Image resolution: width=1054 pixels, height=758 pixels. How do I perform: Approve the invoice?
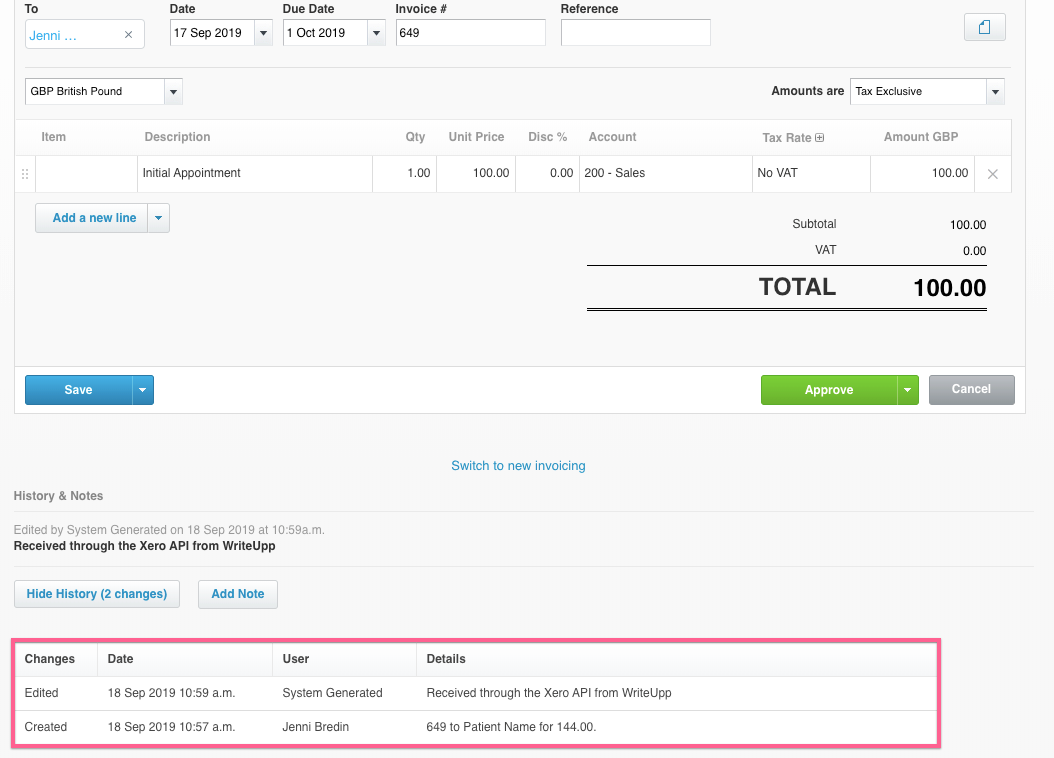click(828, 390)
